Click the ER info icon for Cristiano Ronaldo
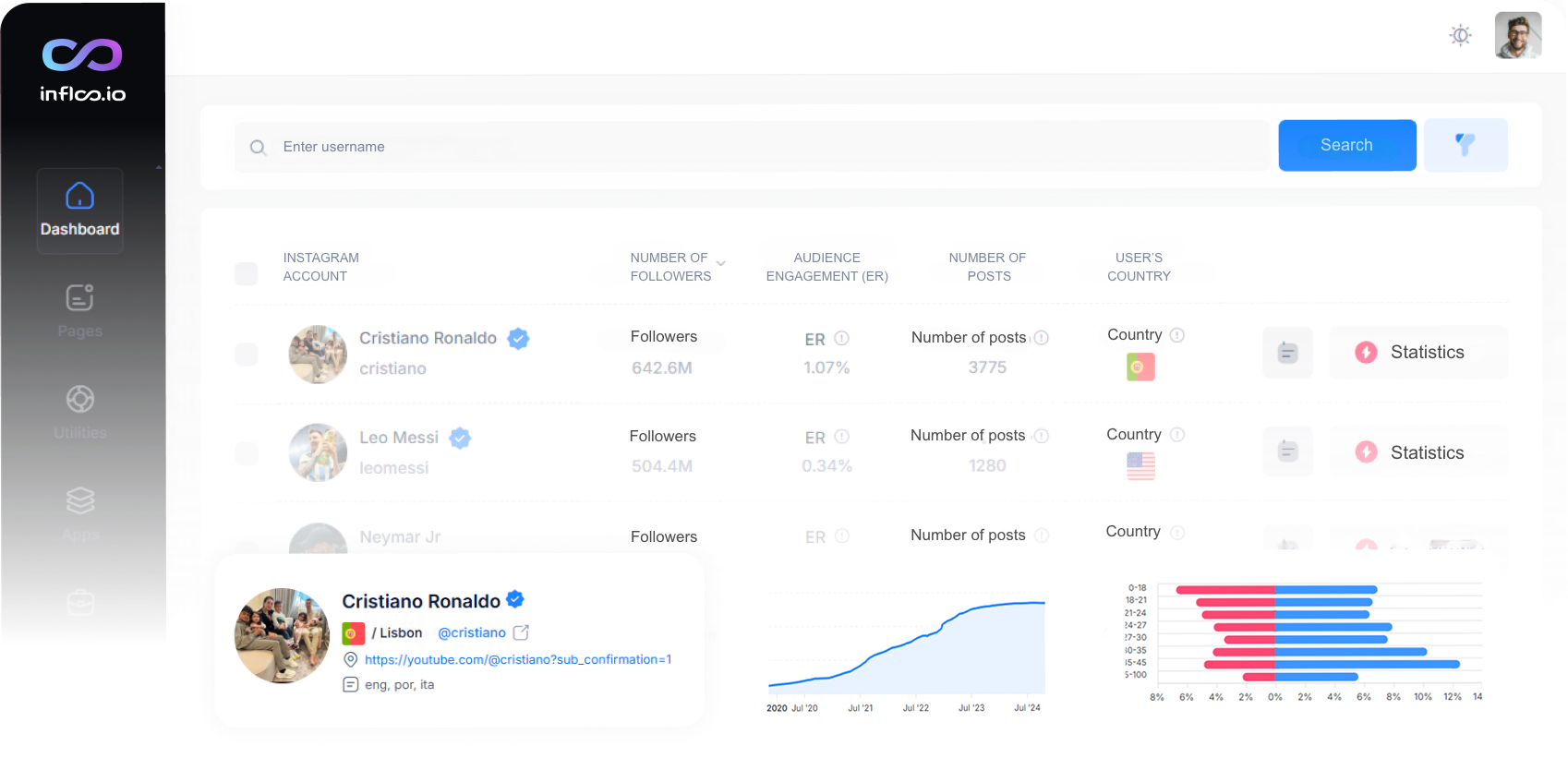Image resolution: width=1568 pixels, height=758 pixels. click(x=841, y=339)
